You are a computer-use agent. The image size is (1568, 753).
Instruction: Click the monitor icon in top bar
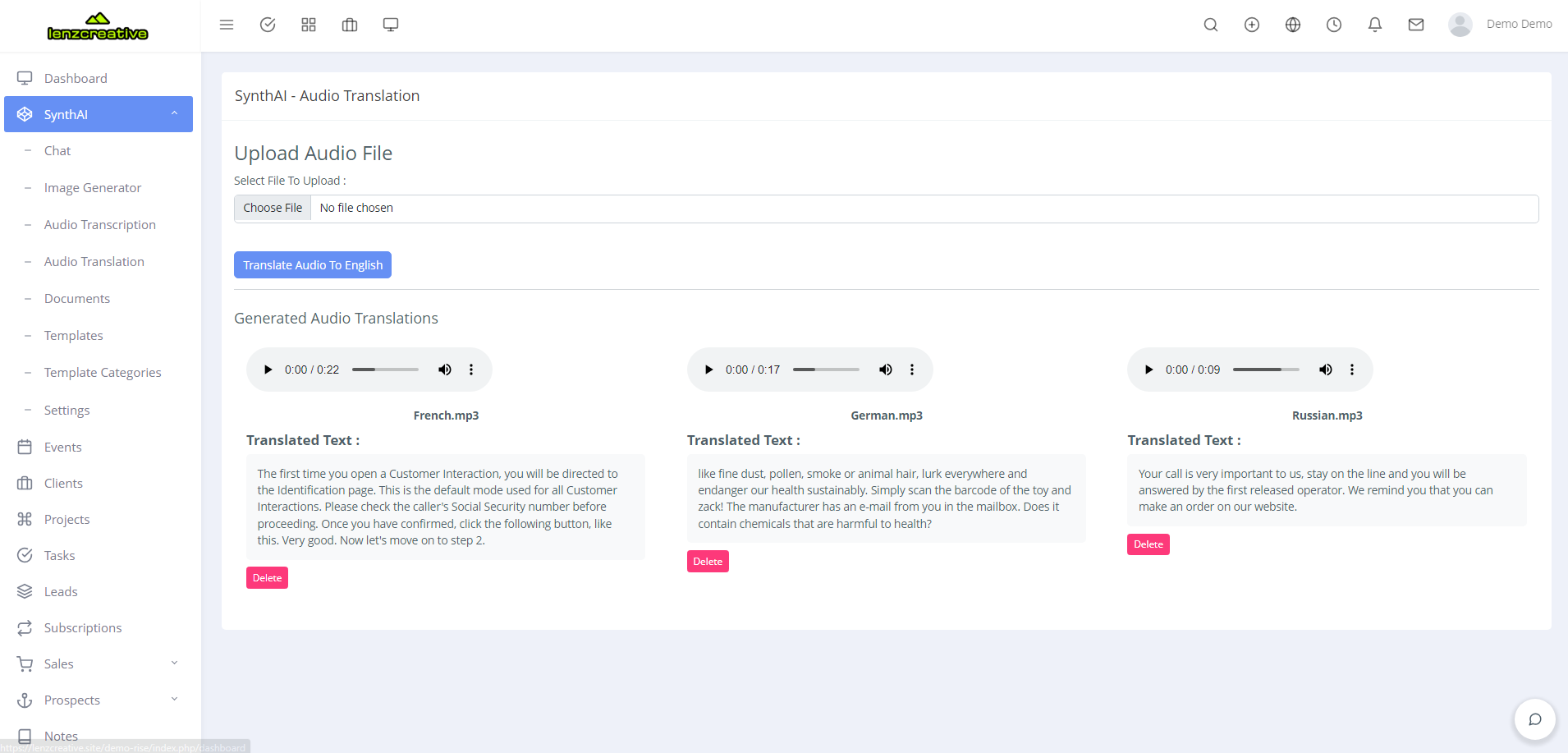tap(391, 25)
